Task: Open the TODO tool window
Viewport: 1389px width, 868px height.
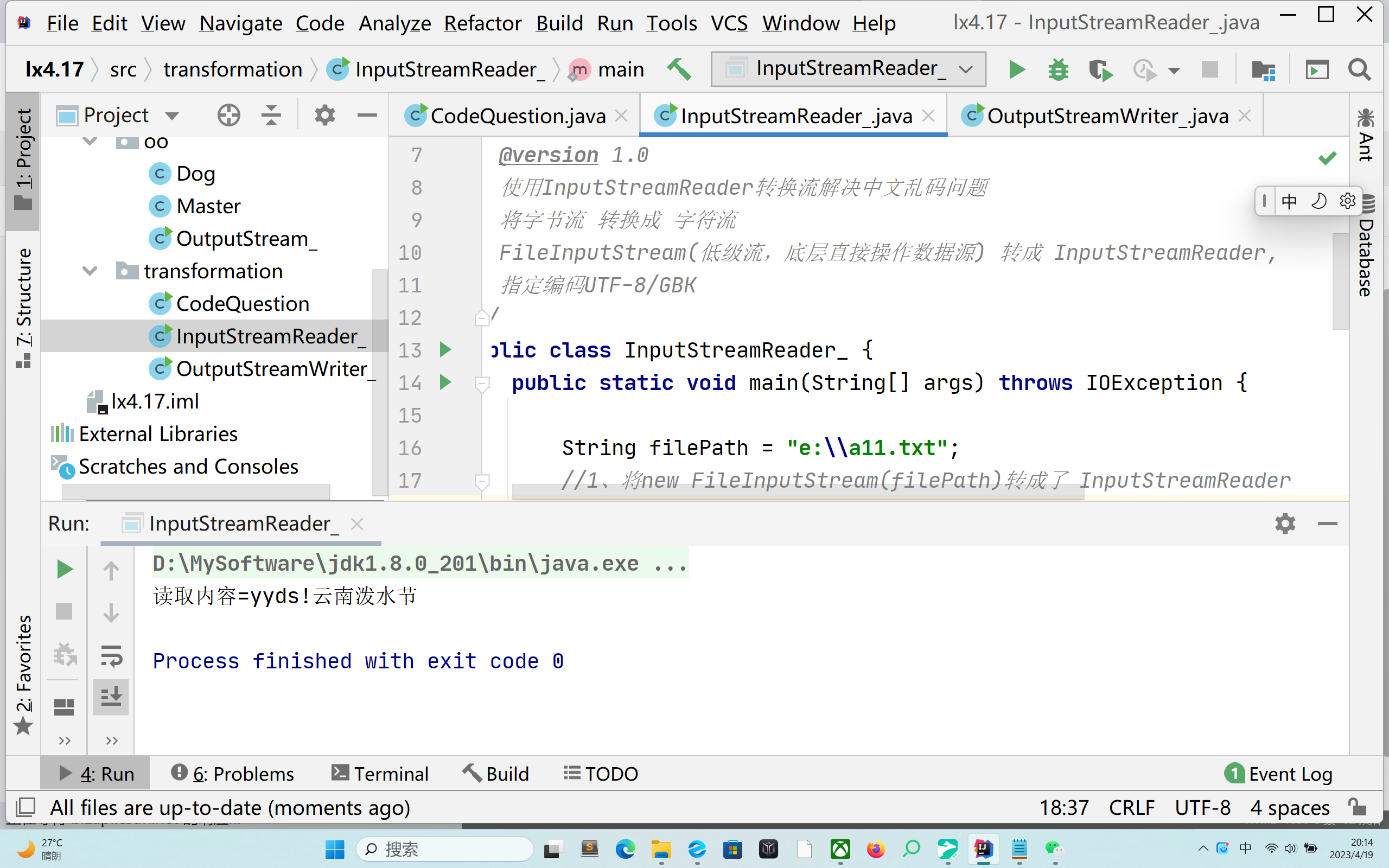Action: (601, 773)
